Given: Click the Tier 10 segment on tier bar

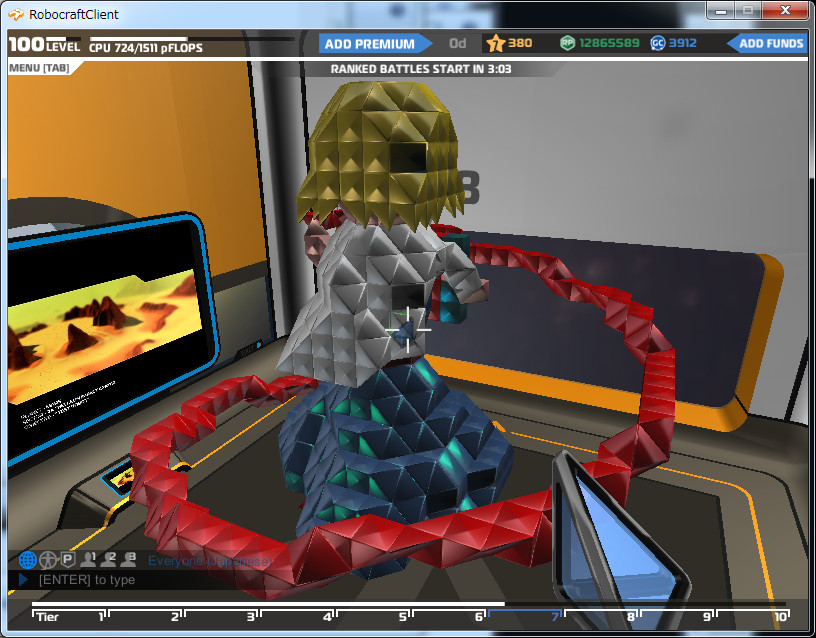Looking at the screenshot, I should click(753, 616).
